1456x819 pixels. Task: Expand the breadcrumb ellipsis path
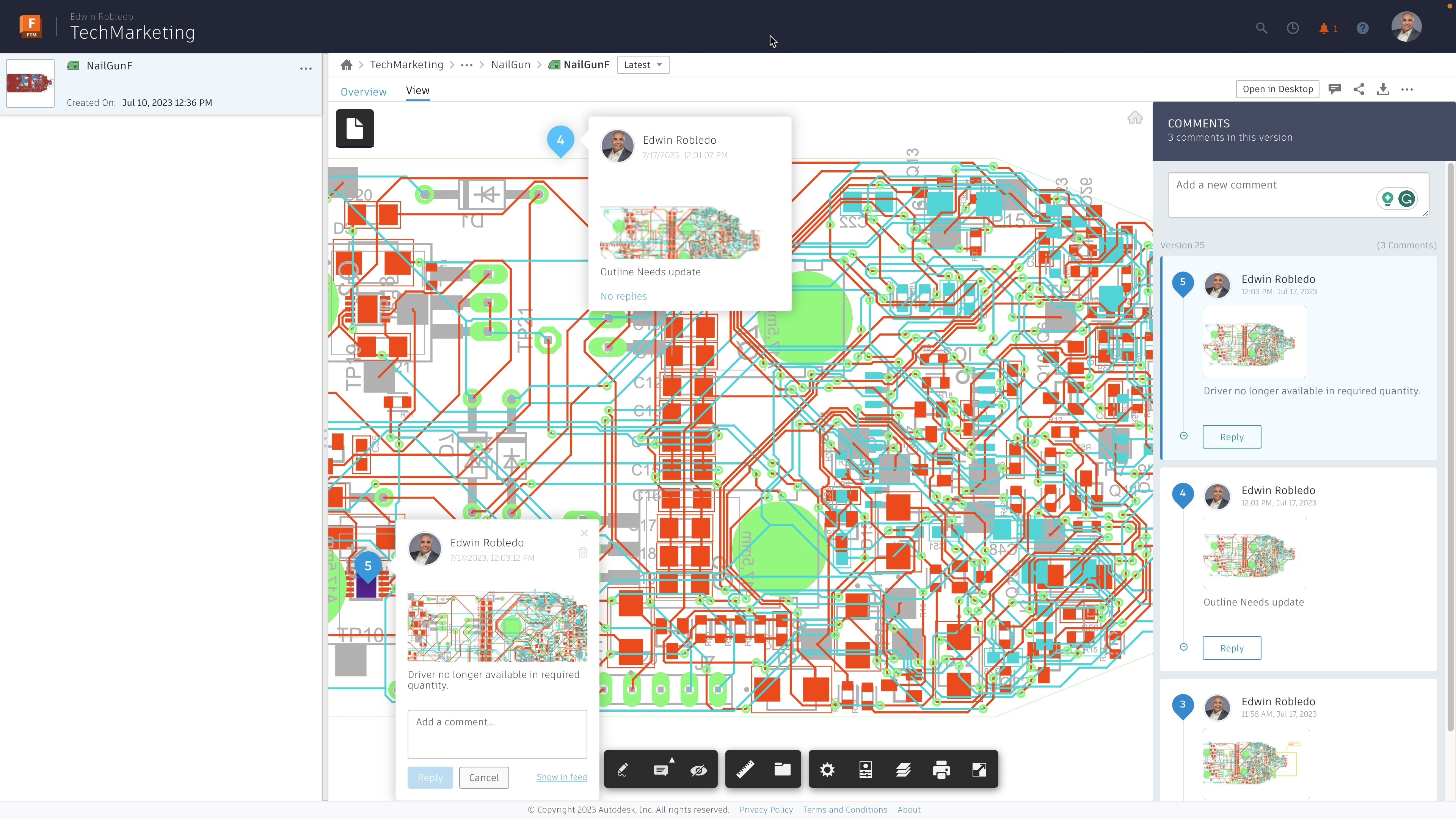466,65
